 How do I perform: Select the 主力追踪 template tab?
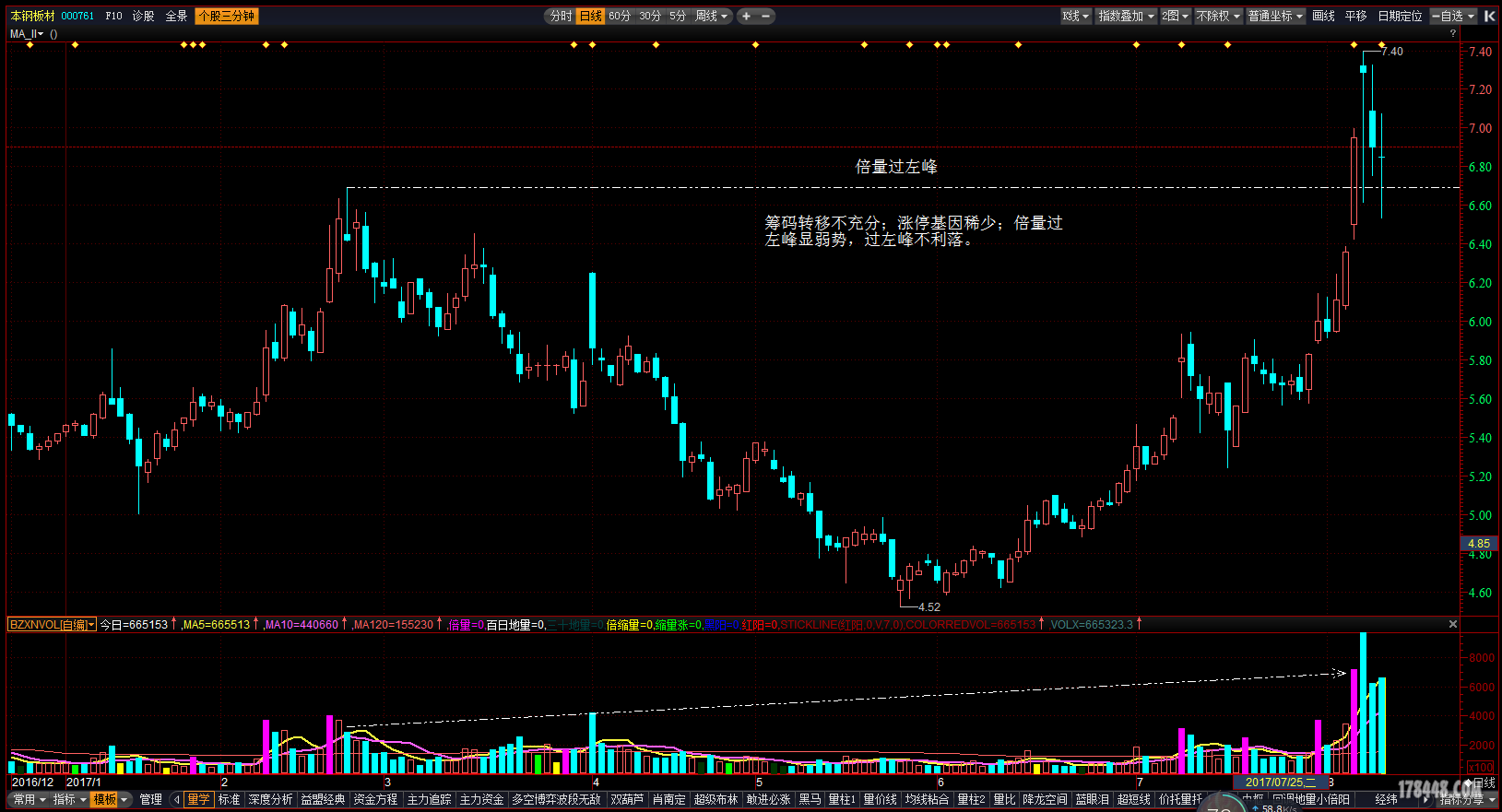[429, 799]
